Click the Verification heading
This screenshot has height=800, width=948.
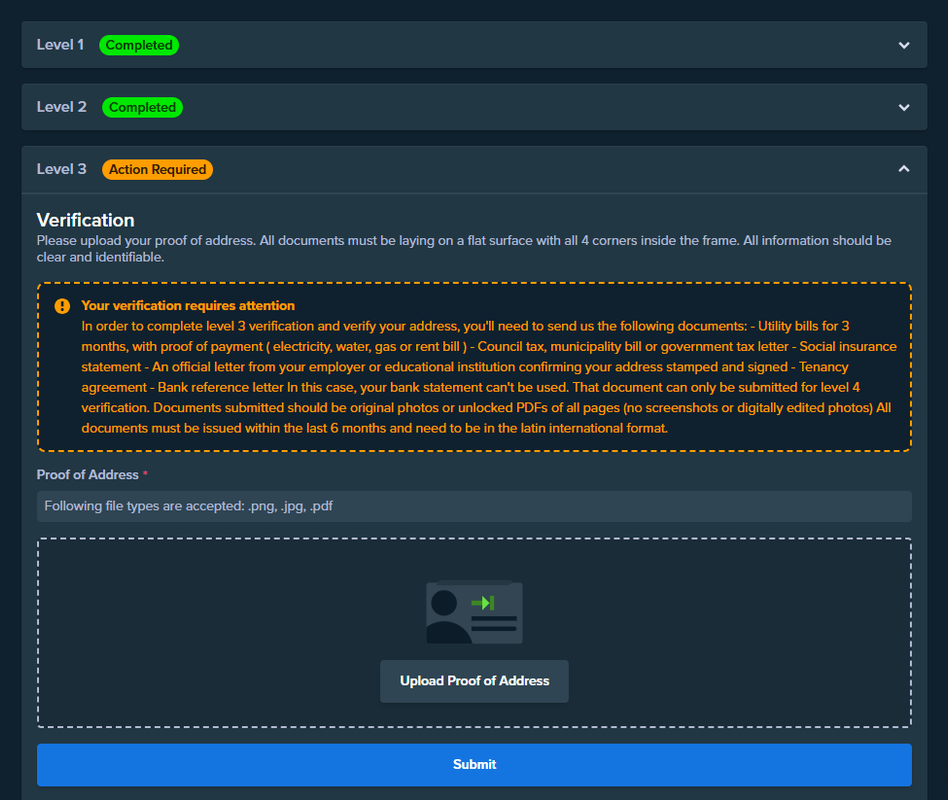[85, 220]
